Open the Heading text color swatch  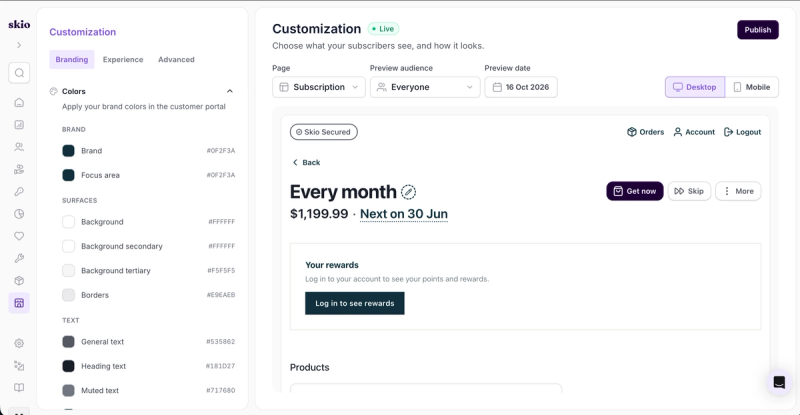click(68, 366)
